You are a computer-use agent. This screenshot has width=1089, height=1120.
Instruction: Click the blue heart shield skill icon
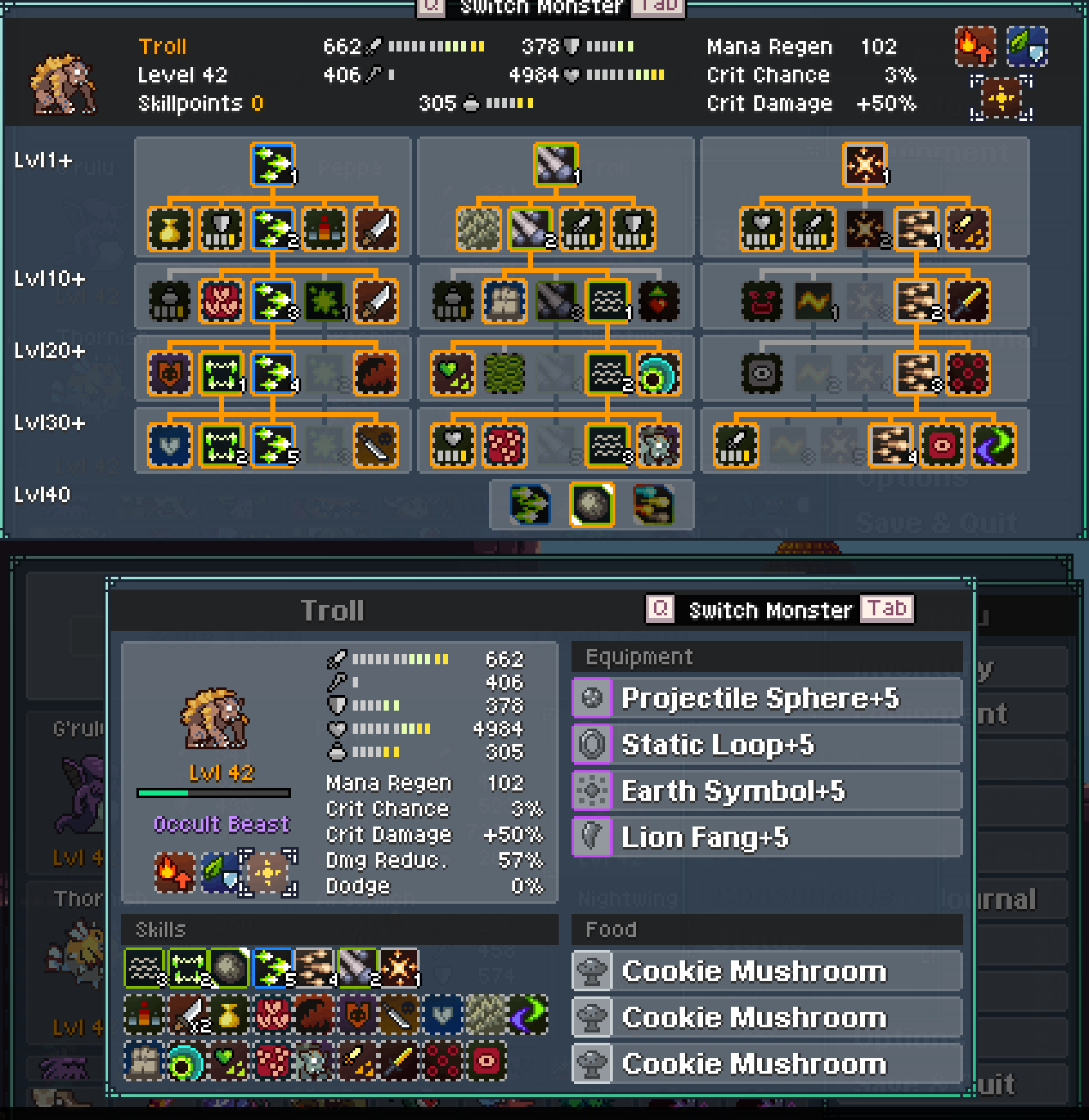[x=169, y=445]
